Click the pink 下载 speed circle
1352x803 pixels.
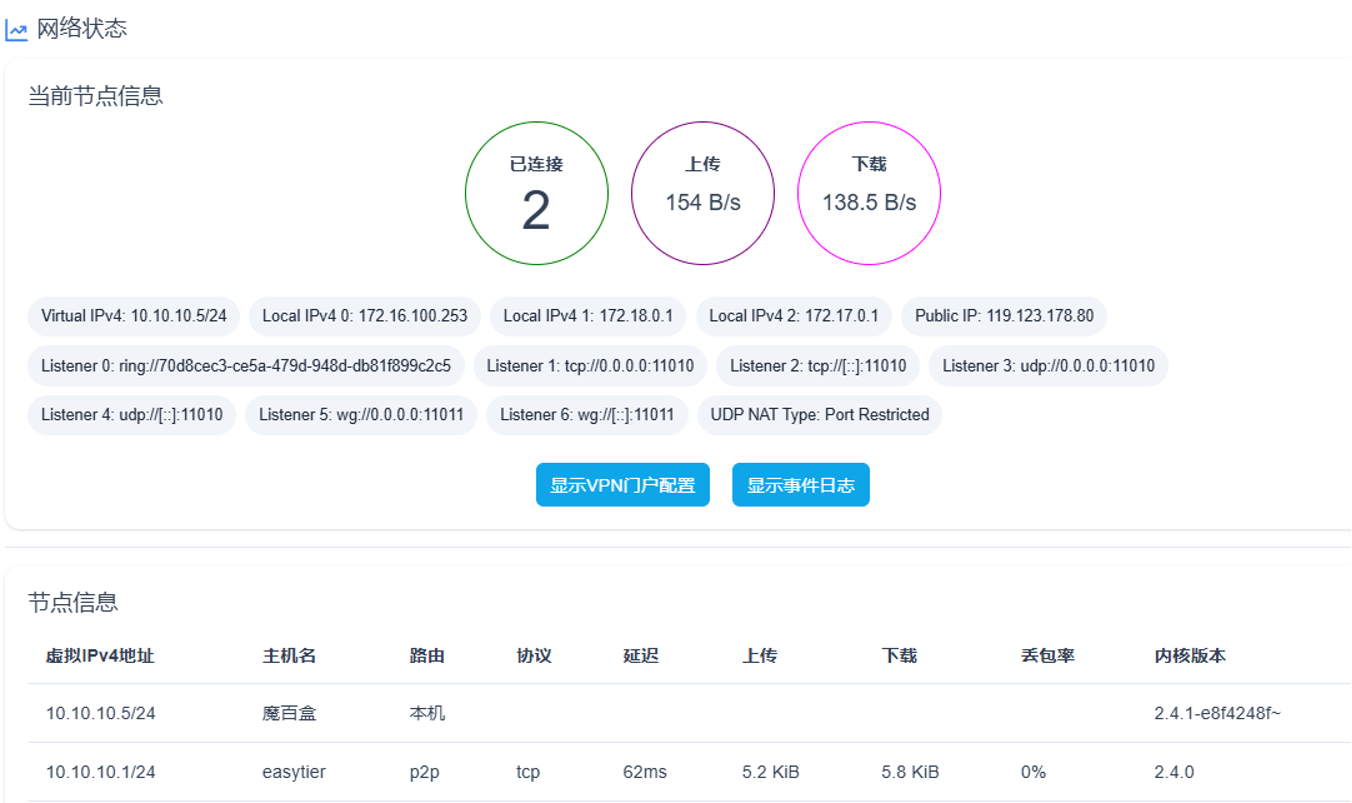coord(868,194)
